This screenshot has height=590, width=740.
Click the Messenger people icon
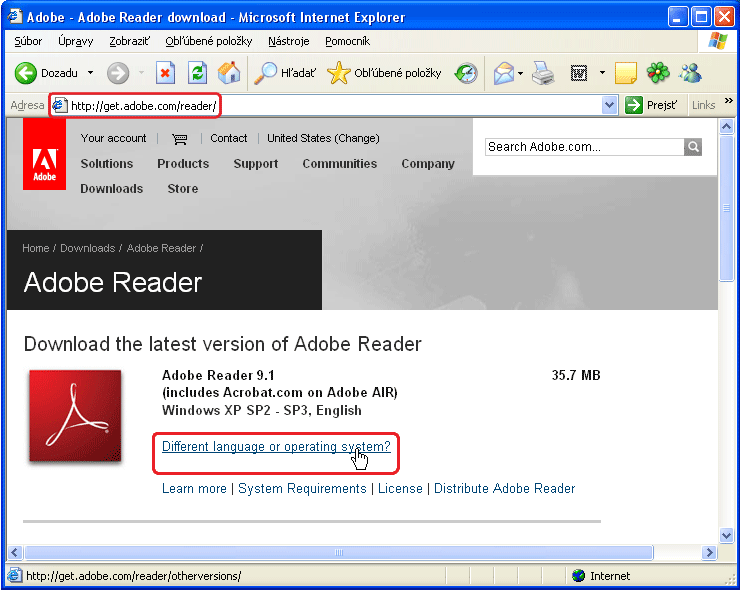[690, 73]
